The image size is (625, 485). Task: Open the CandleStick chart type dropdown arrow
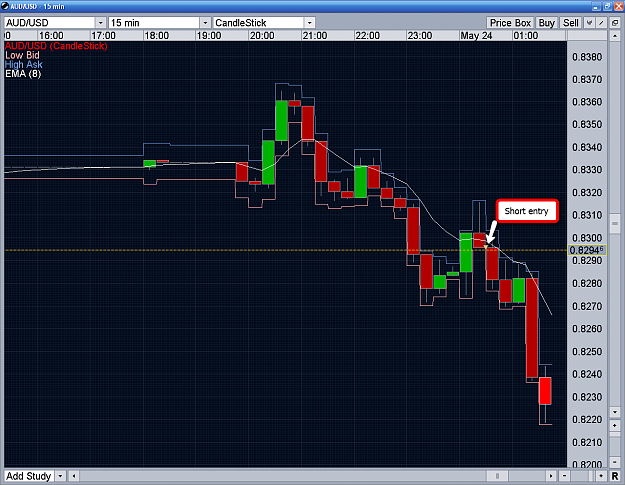(x=310, y=23)
